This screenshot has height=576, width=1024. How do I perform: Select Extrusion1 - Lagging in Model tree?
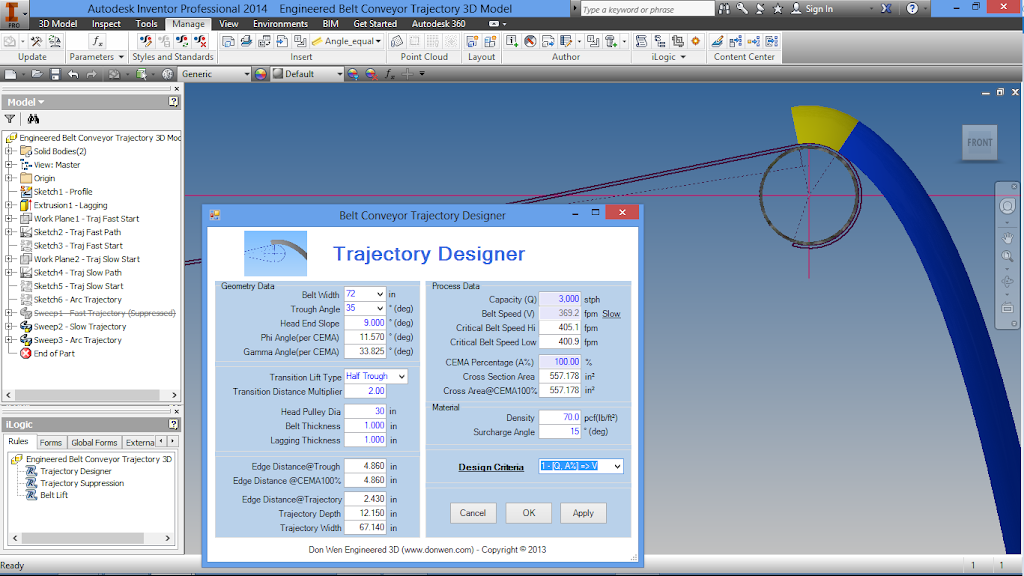(71, 205)
